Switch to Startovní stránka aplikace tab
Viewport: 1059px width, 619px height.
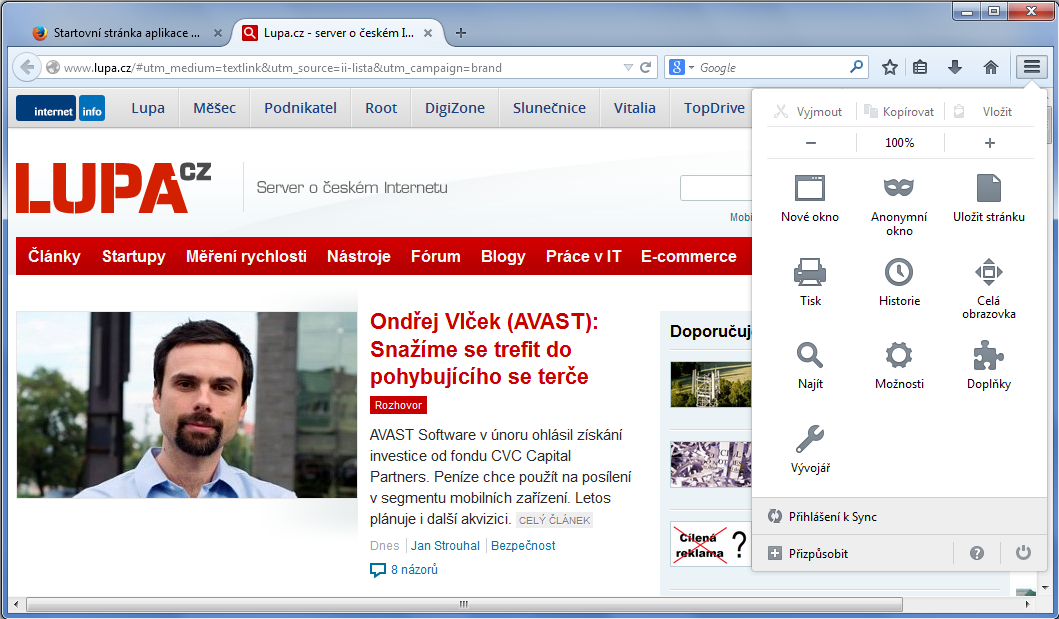click(x=126, y=32)
